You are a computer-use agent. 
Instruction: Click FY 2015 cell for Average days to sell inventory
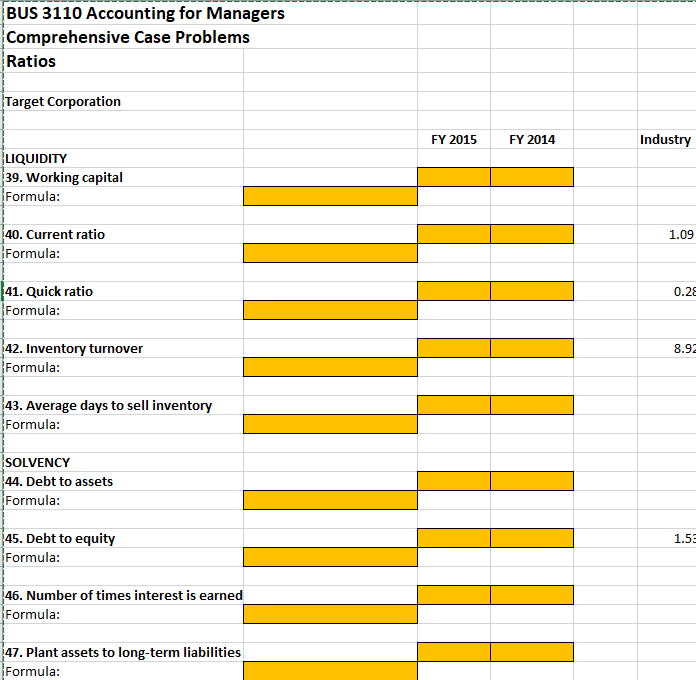coord(454,405)
